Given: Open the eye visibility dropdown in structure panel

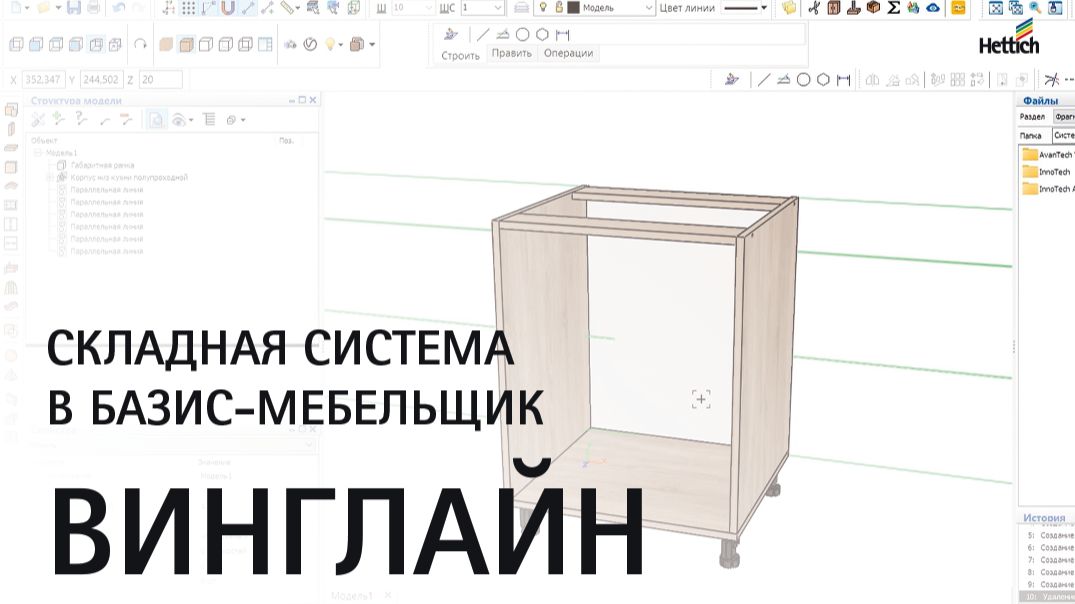Looking at the screenshot, I should pos(191,120).
